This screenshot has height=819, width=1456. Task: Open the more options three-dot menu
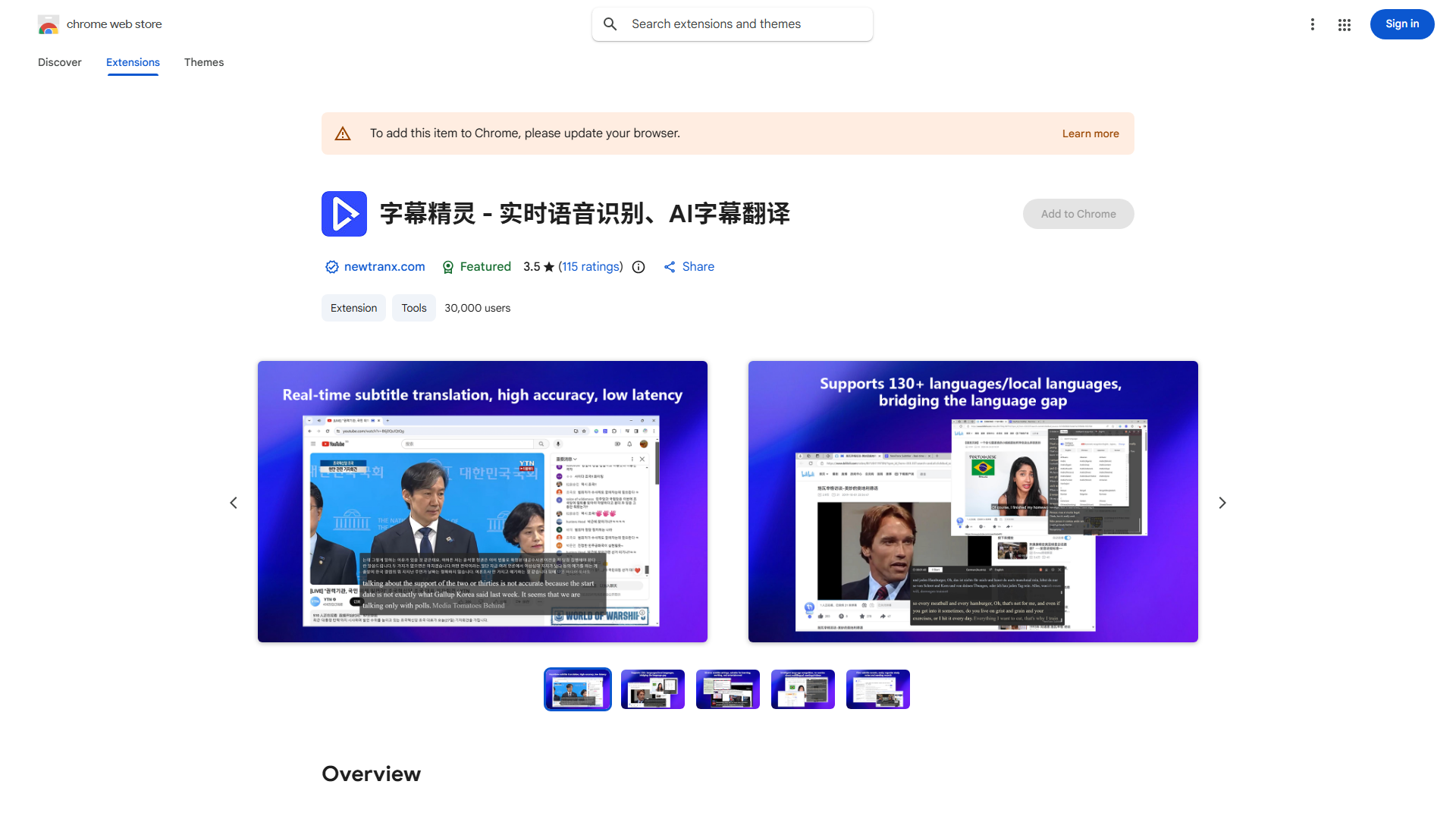(x=1313, y=24)
